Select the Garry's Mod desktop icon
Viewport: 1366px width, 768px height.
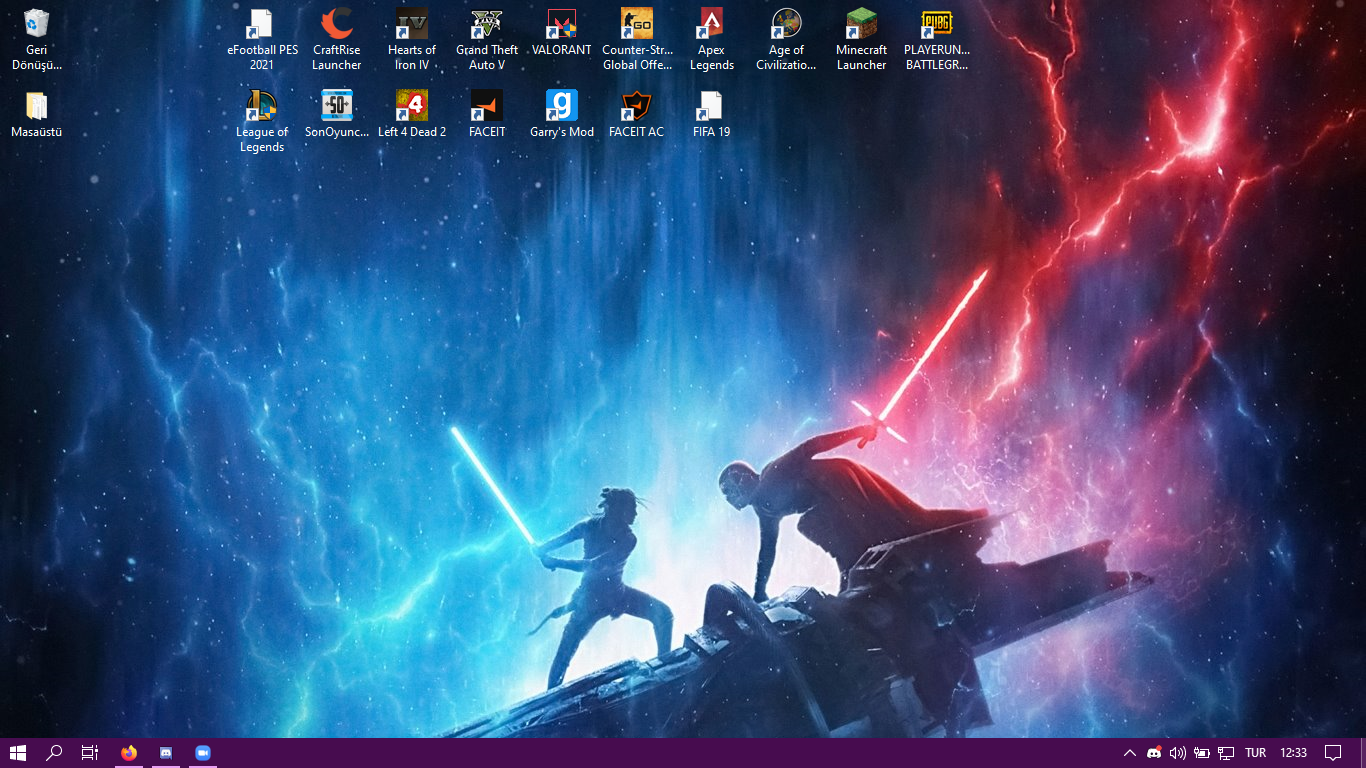click(562, 114)
